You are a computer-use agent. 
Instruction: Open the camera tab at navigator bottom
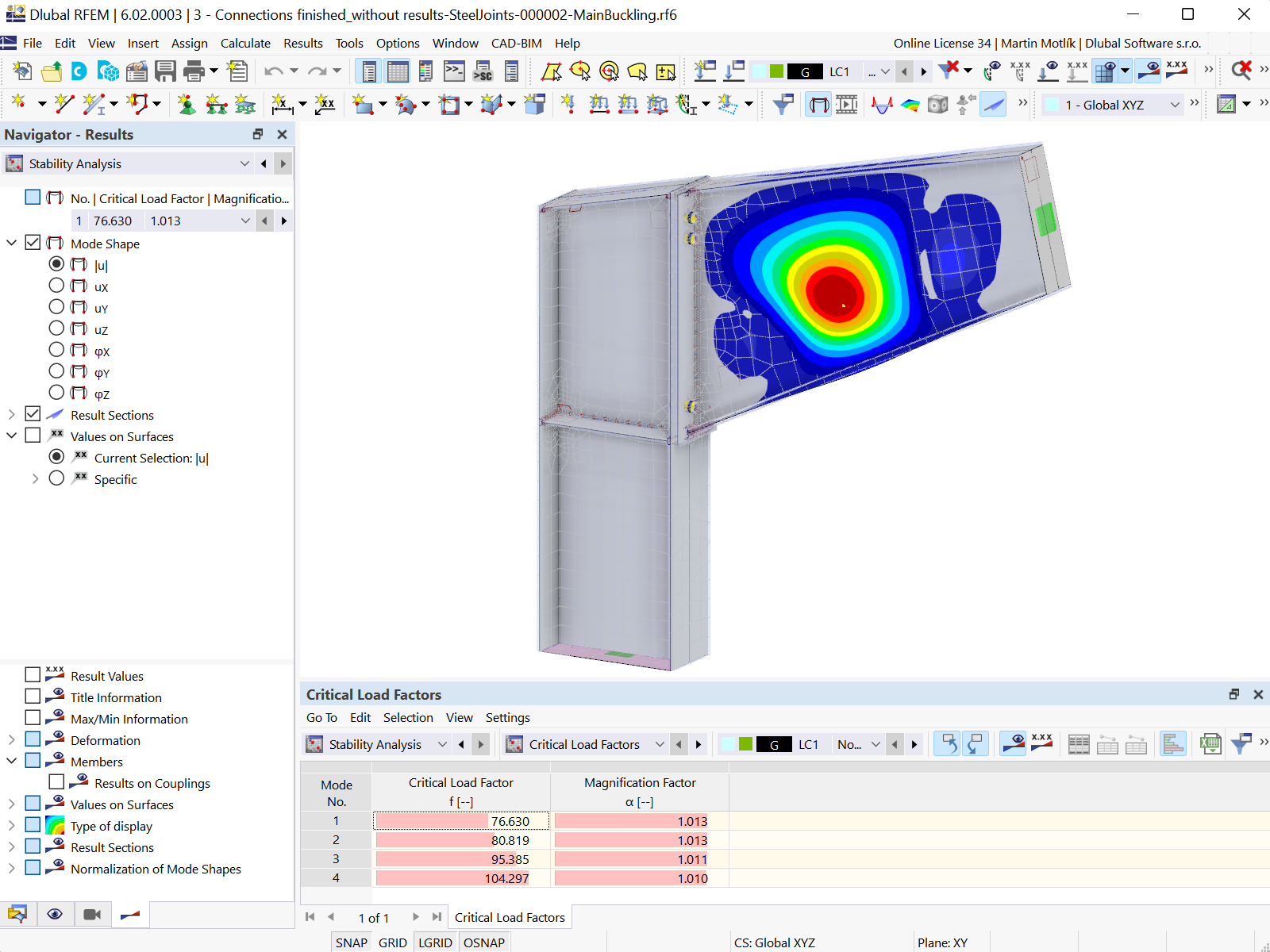[92, 915]
